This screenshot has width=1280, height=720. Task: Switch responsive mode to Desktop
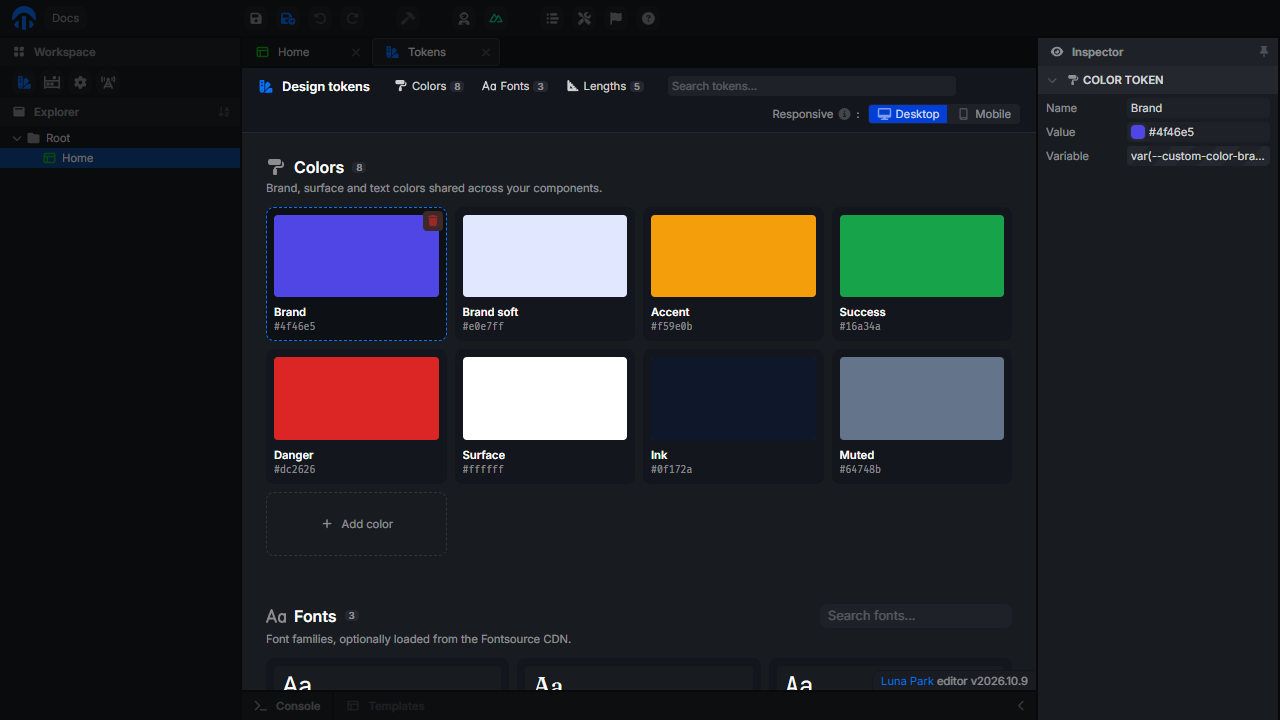908,114
